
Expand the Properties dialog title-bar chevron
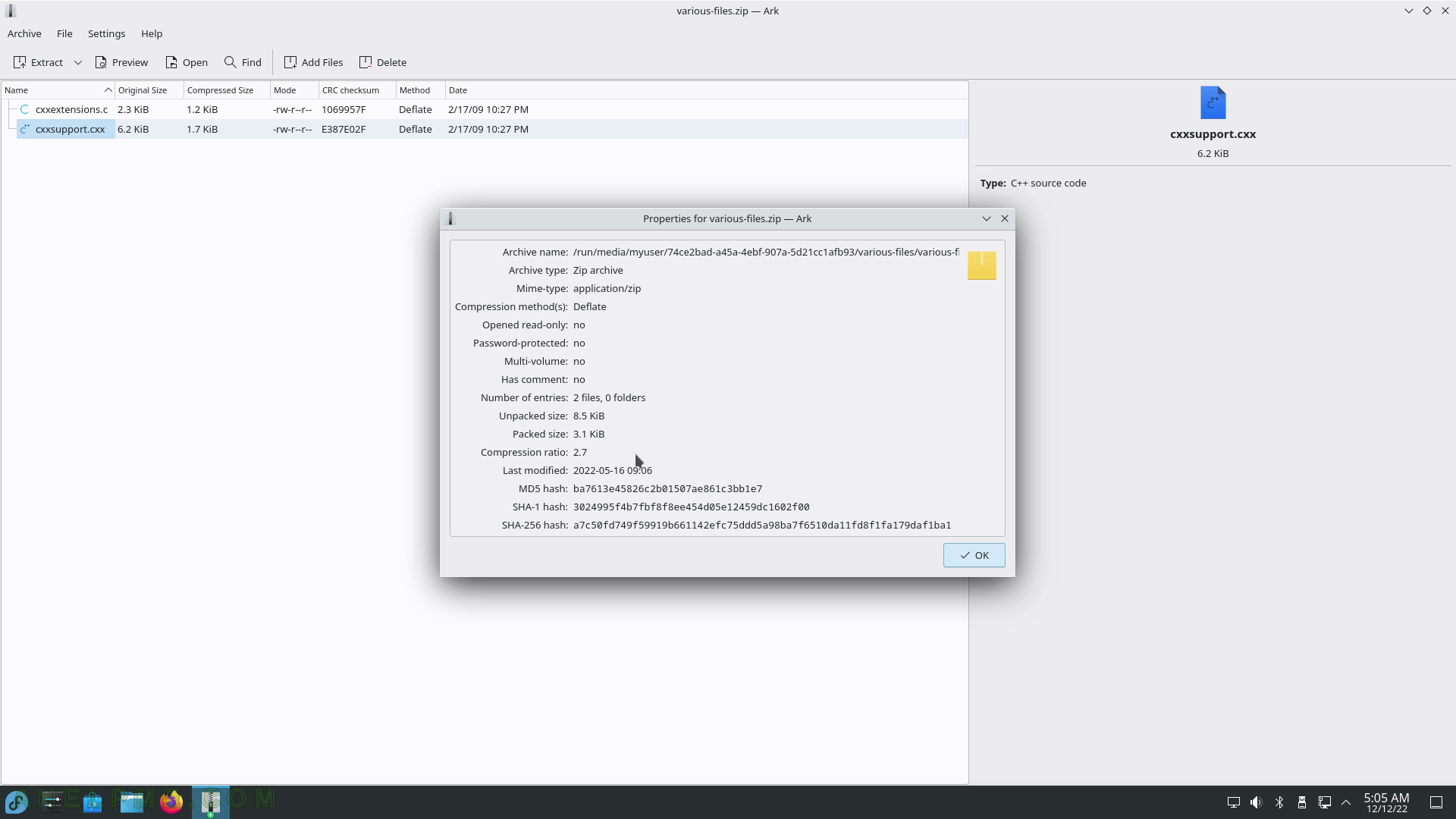point(986,218)
